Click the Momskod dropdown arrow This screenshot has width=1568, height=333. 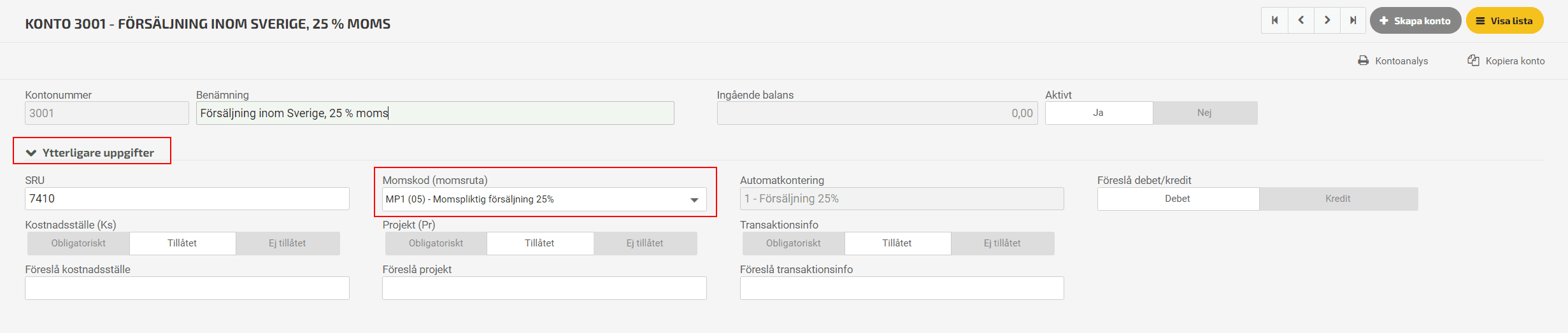click(x=694, y=200)
